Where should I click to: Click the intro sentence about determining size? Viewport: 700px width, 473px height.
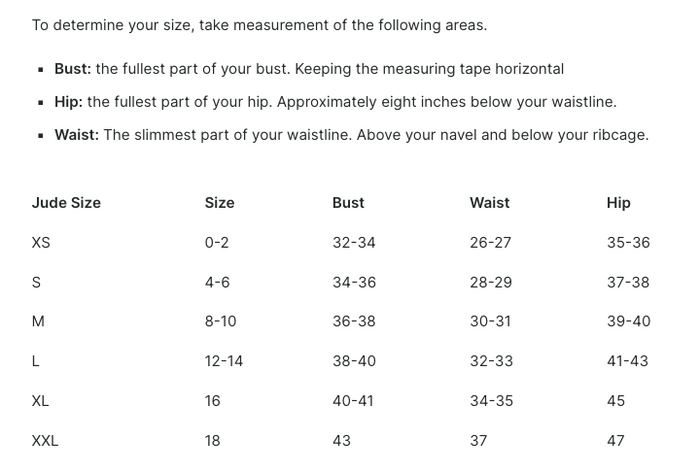pos(259,25)
